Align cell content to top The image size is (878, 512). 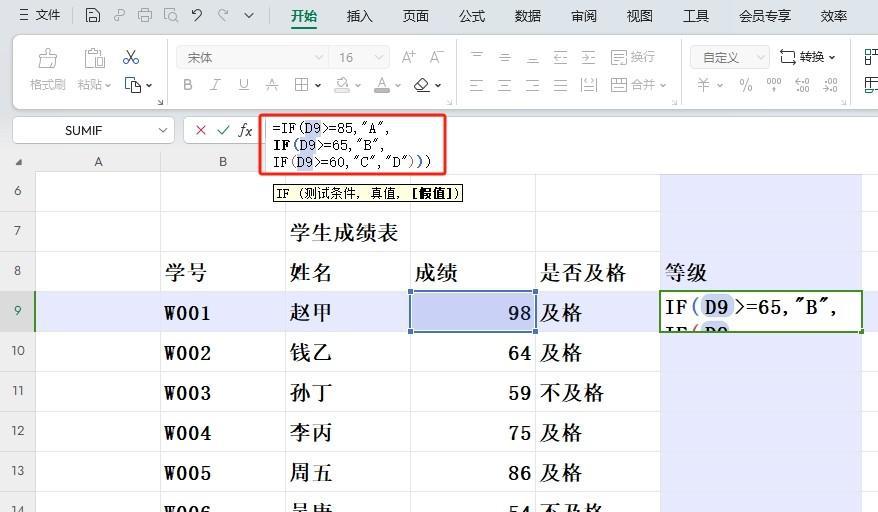click(x=477, y=57)
